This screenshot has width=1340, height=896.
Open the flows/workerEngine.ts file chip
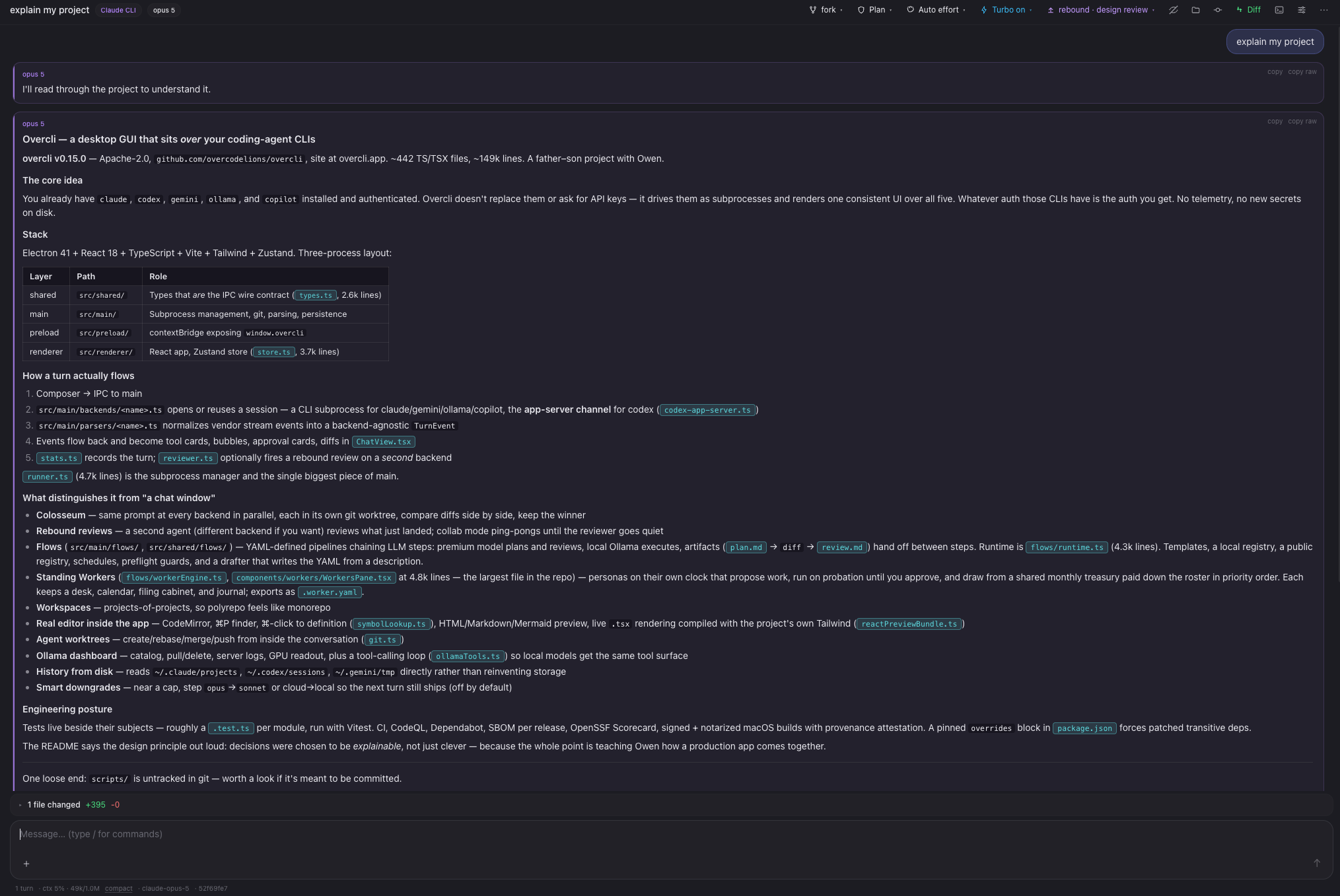coord(174,578)
